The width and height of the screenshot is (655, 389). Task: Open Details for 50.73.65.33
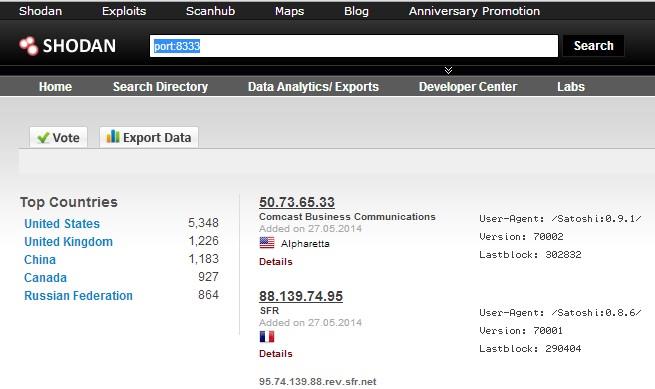click(276, 262)
